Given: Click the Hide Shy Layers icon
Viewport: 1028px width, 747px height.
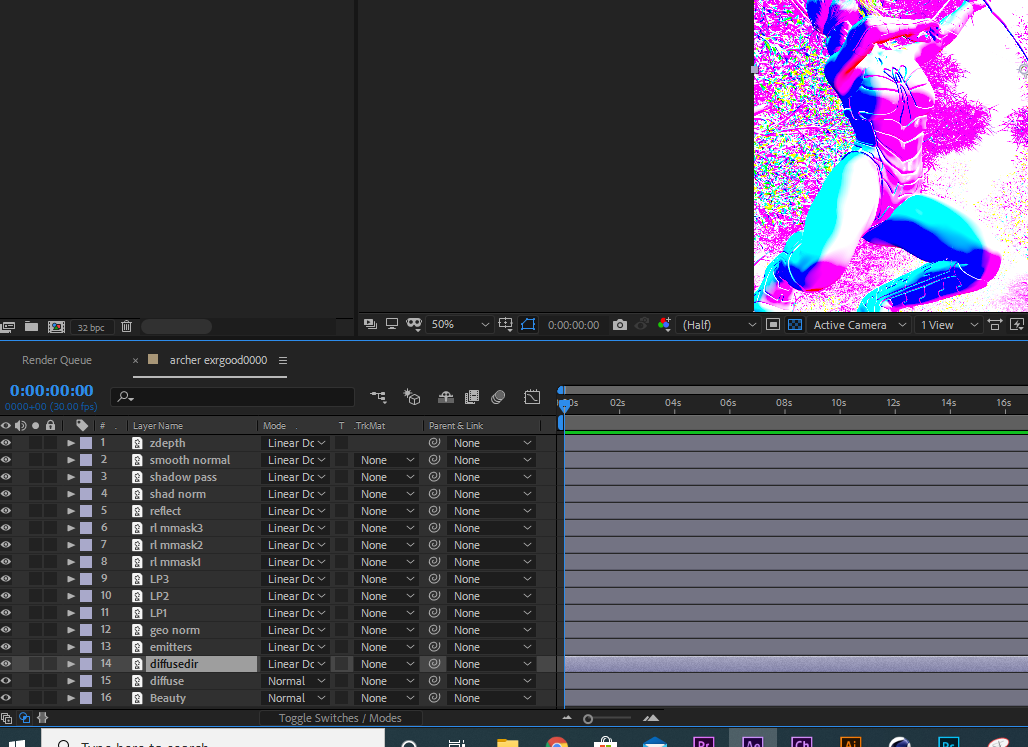Looking at the screenshot, I should (446, 397).
